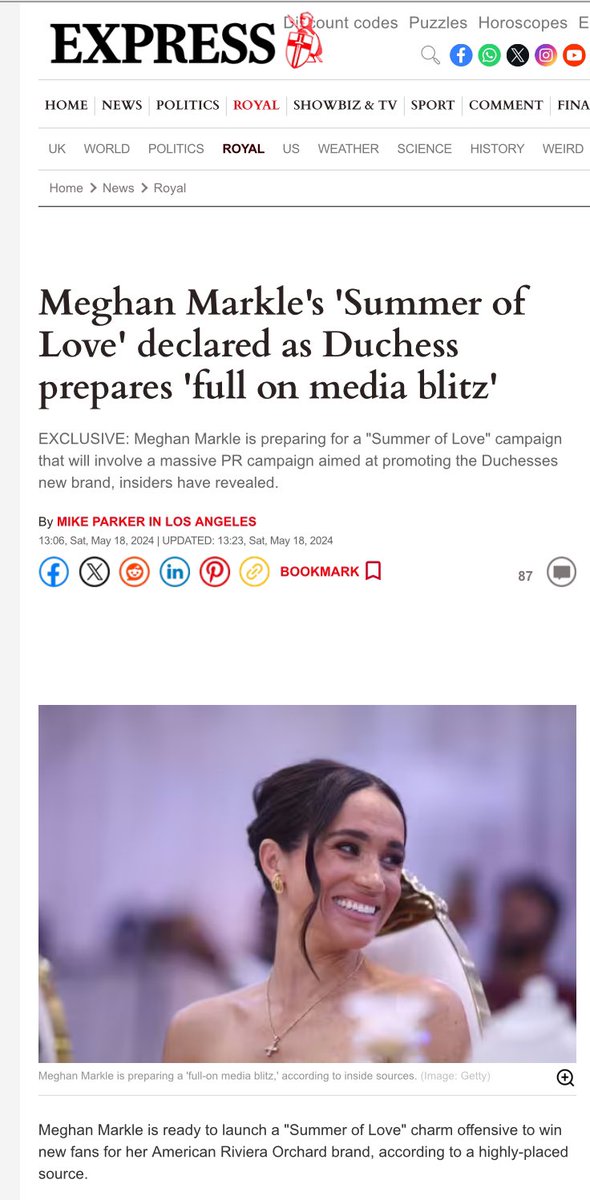This screenshot has height=1200, width=590.
Task: Open Express Facebook page icon in header
Action: pos(460,55)
